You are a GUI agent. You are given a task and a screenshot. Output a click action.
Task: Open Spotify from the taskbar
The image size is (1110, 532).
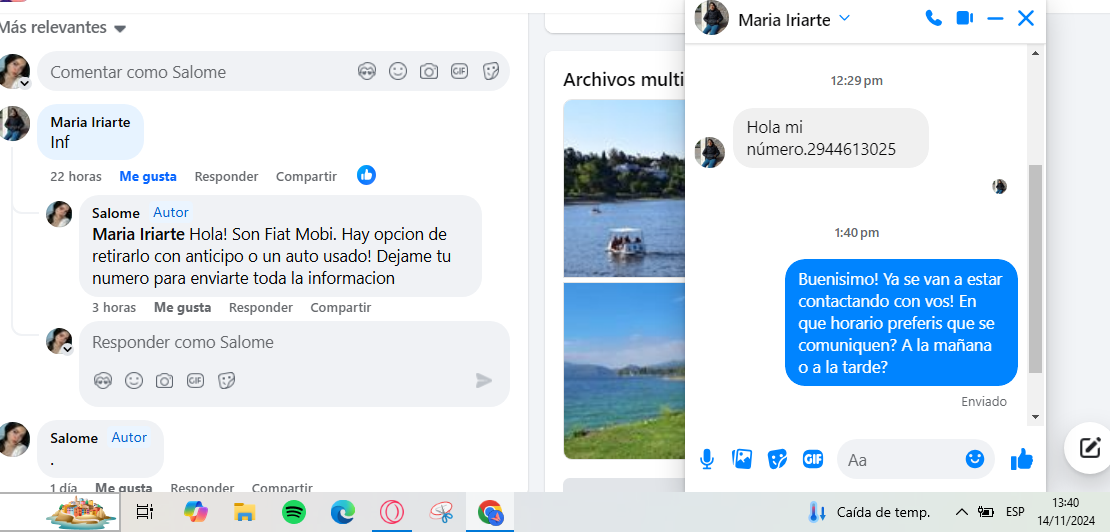tap(294, 512)
